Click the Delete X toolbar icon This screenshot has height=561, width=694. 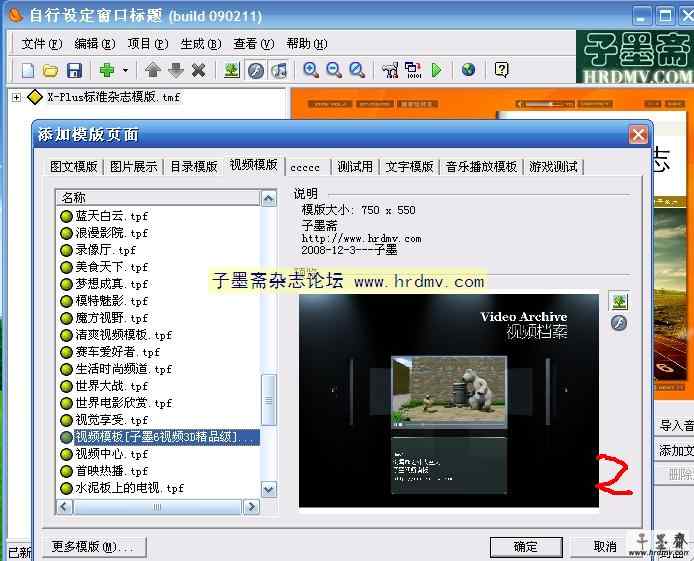[198, 70]
